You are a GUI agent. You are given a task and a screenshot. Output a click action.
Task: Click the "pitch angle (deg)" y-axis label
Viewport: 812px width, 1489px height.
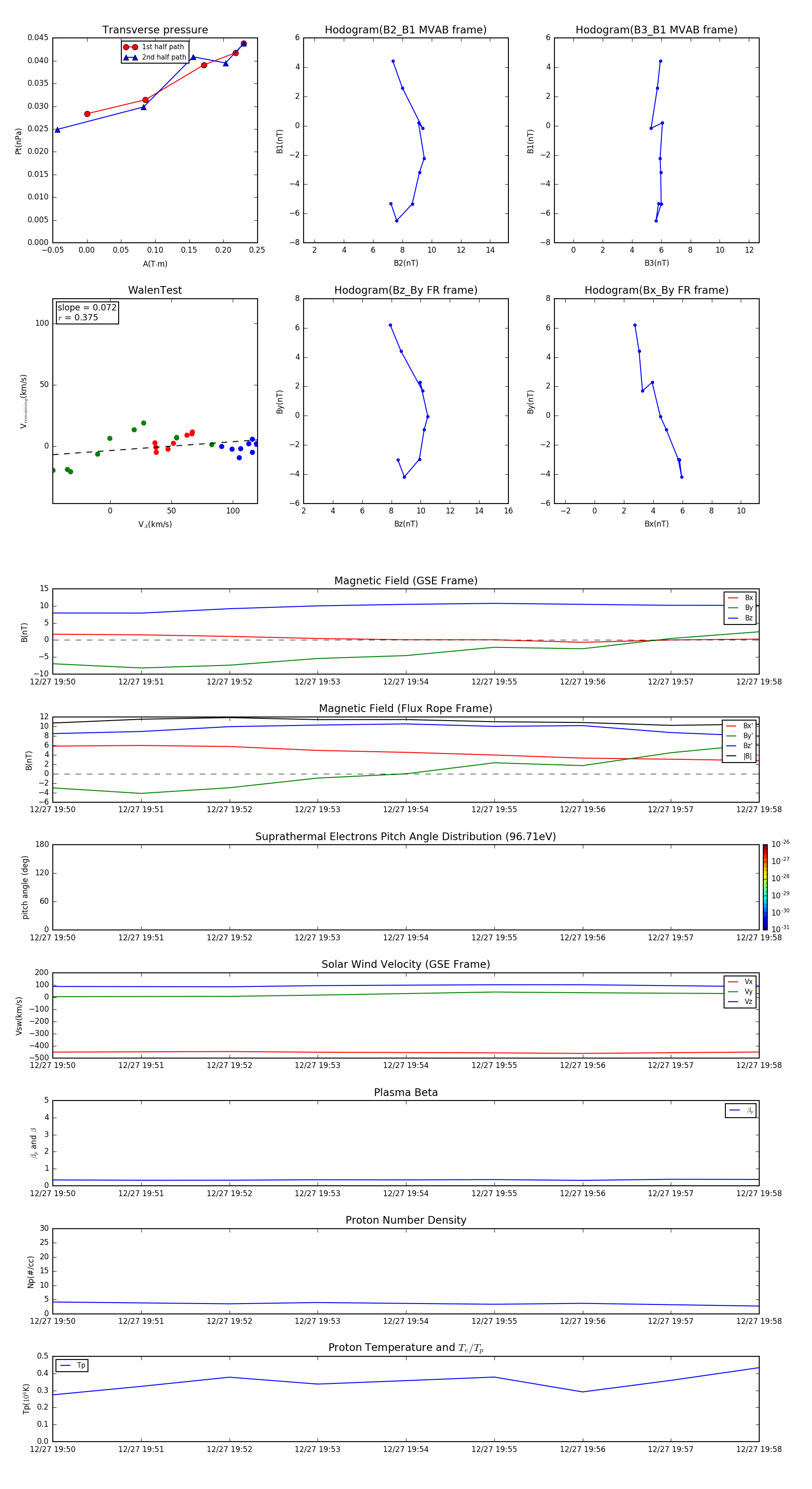[x=25, y=887]
